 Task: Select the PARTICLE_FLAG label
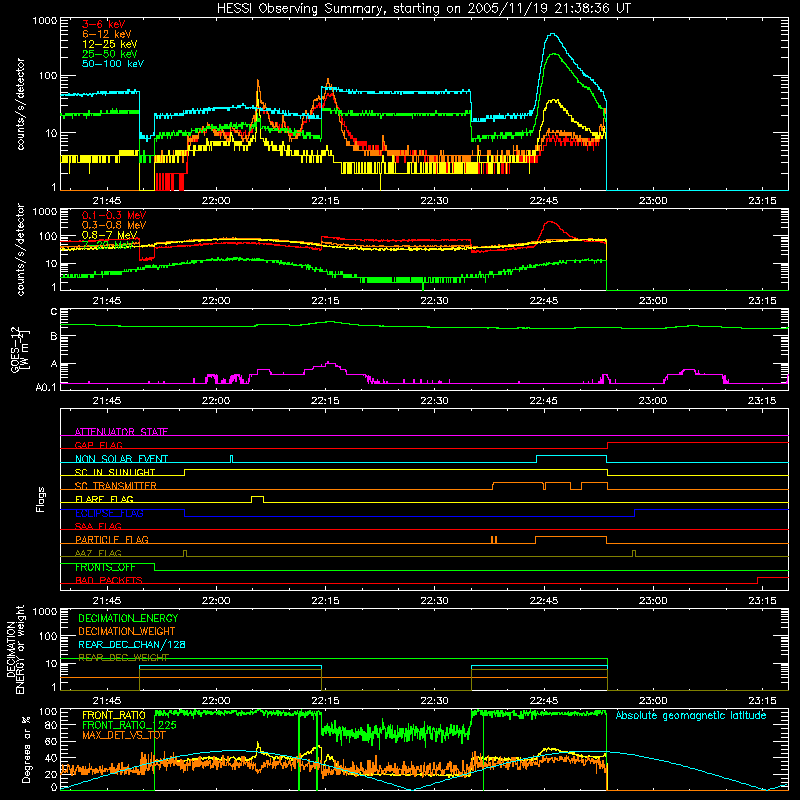click(112, 539)
